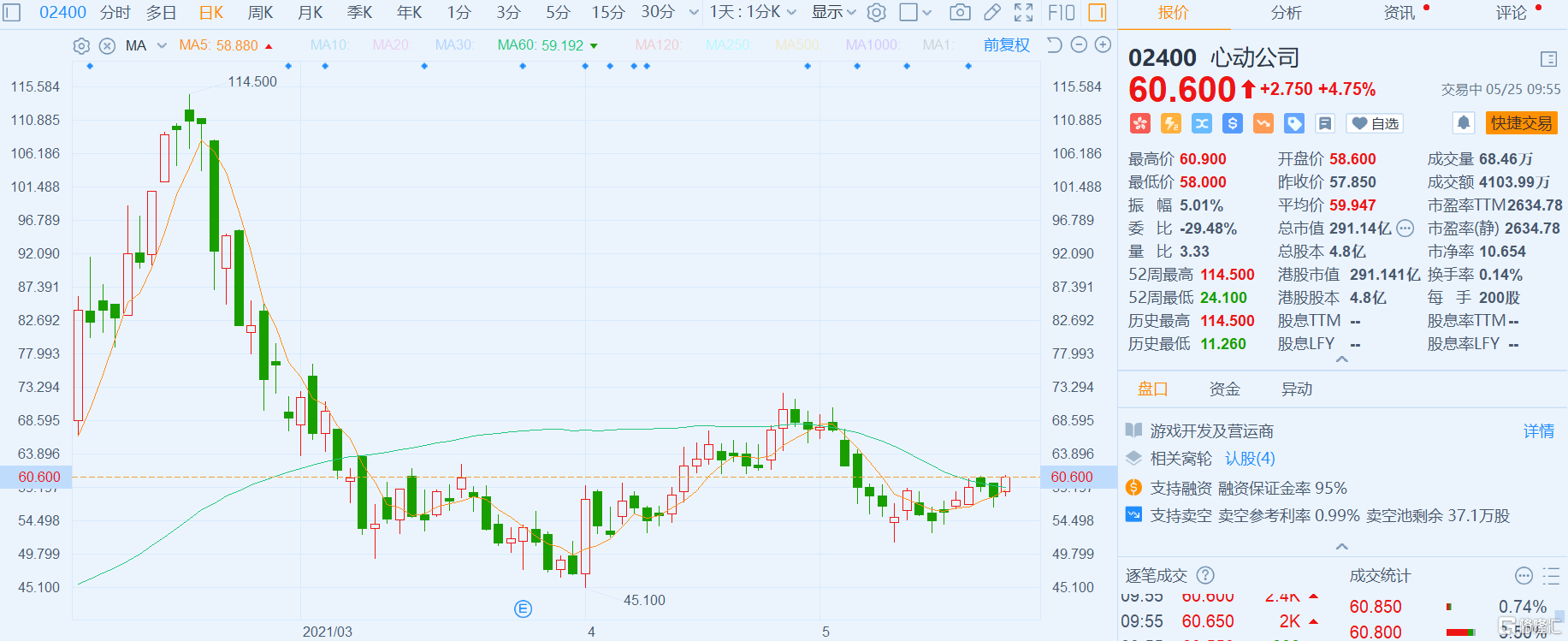Click the 快捷交易 quick trade button

(x=1521, y=123)
